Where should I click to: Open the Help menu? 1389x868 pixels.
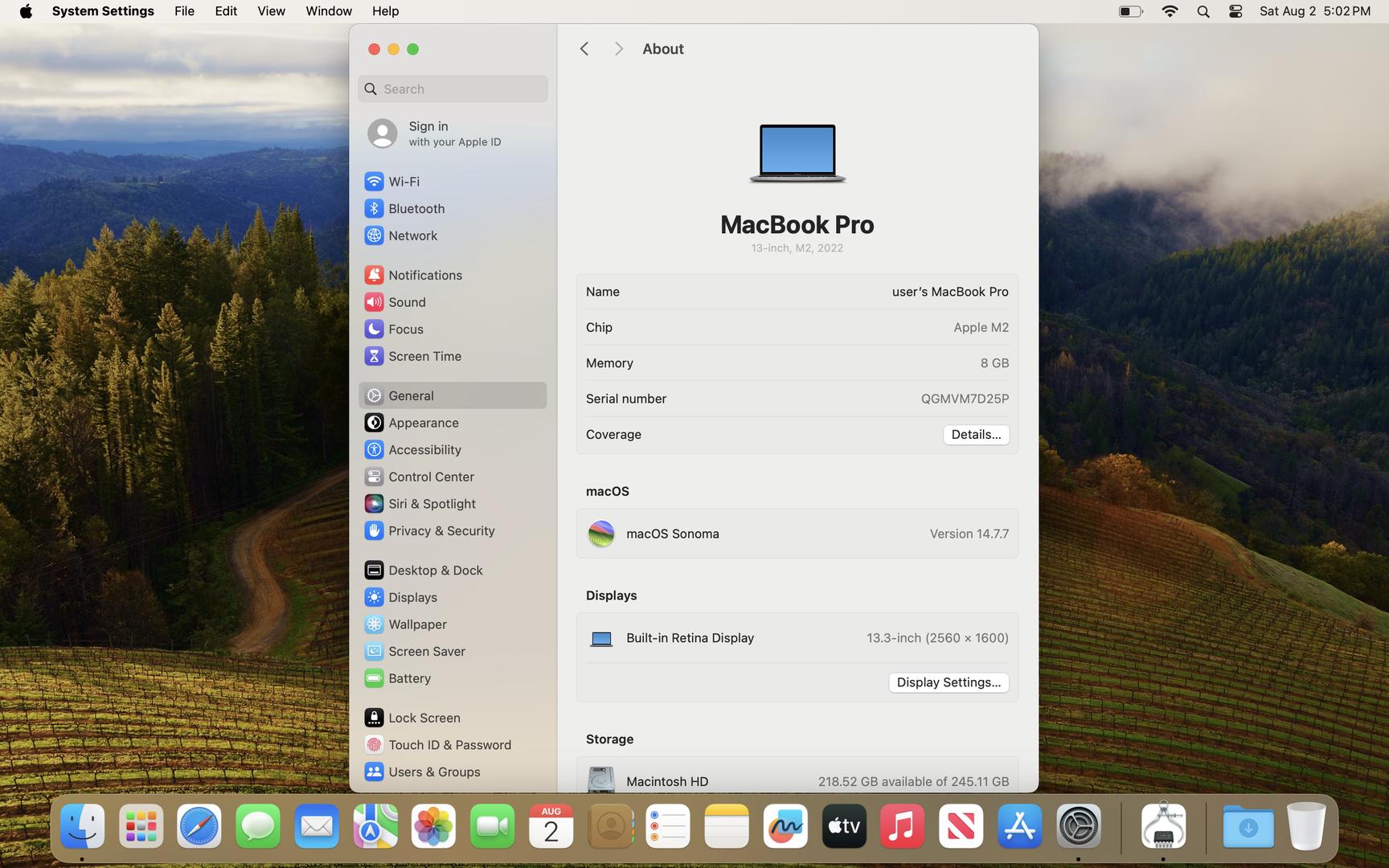[x=385, y=11]
